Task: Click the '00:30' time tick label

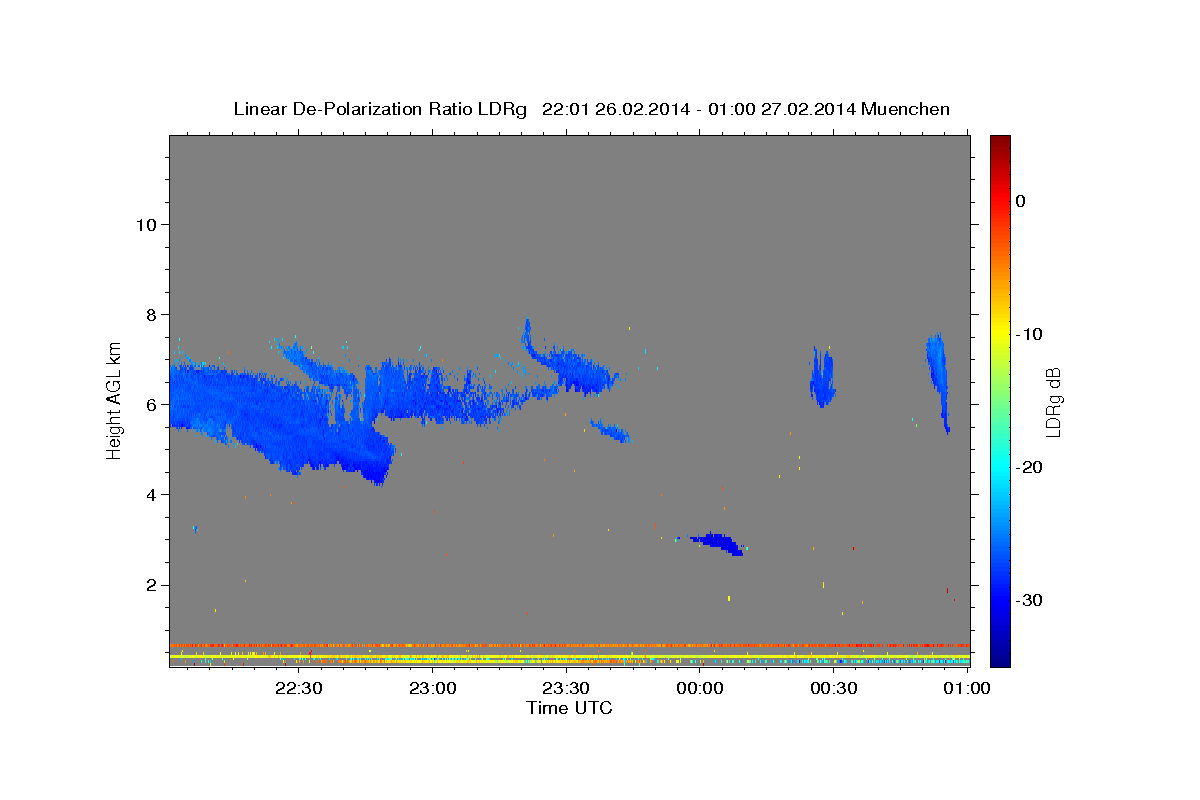Action: (x=834, y=688)
